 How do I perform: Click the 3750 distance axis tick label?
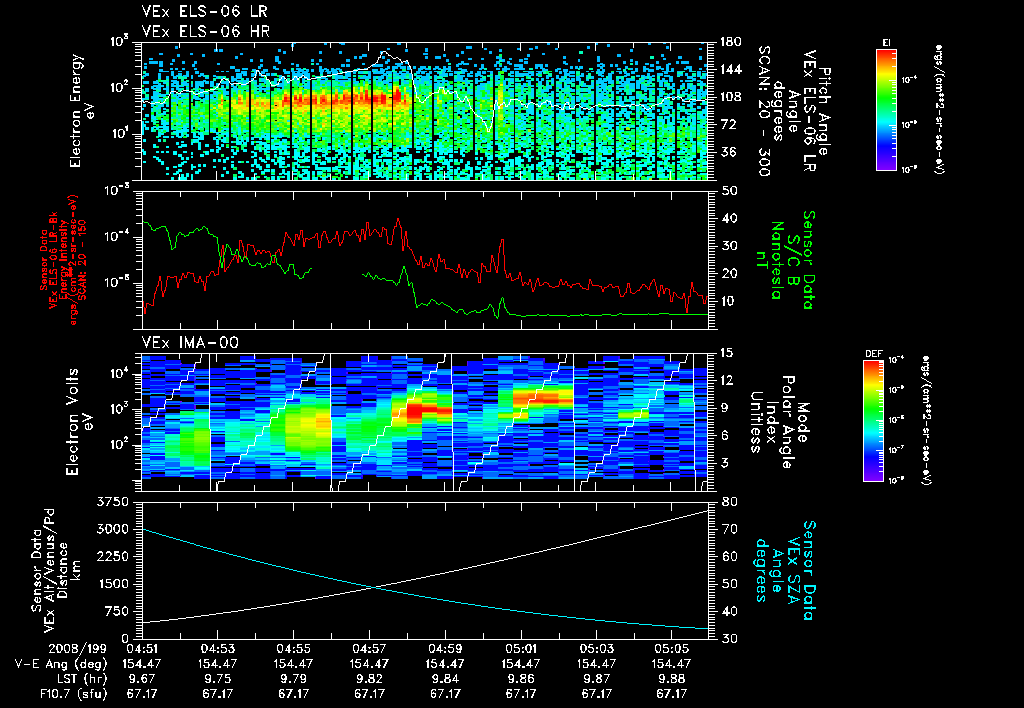pos(112,502)
